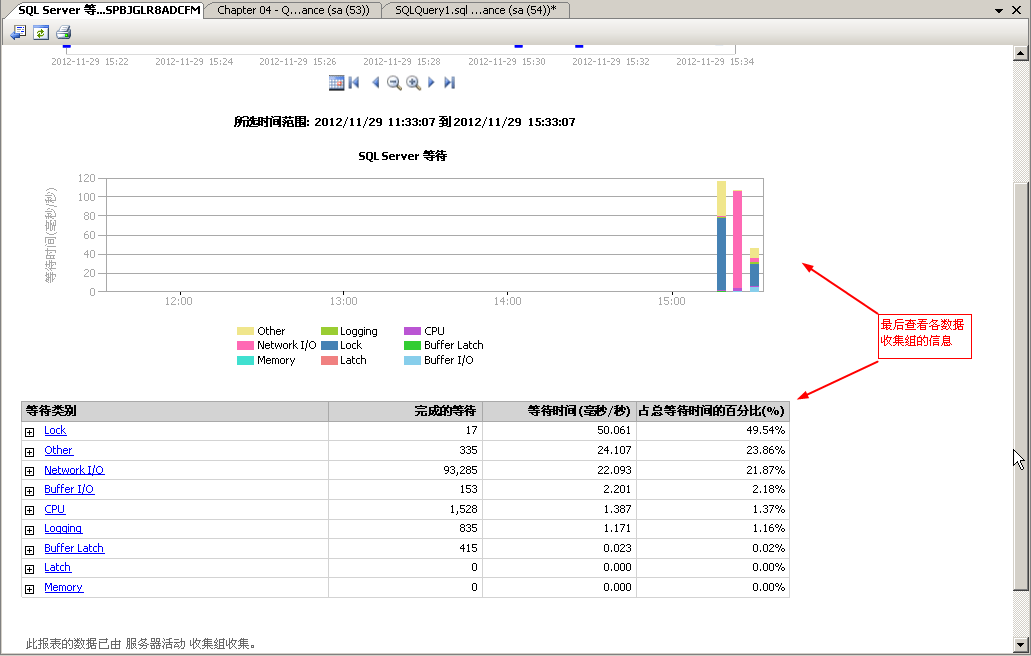Viewport: 1031px width, 656px height.
Task: Click the Lock legend color swatch
Action: point(329,346)
